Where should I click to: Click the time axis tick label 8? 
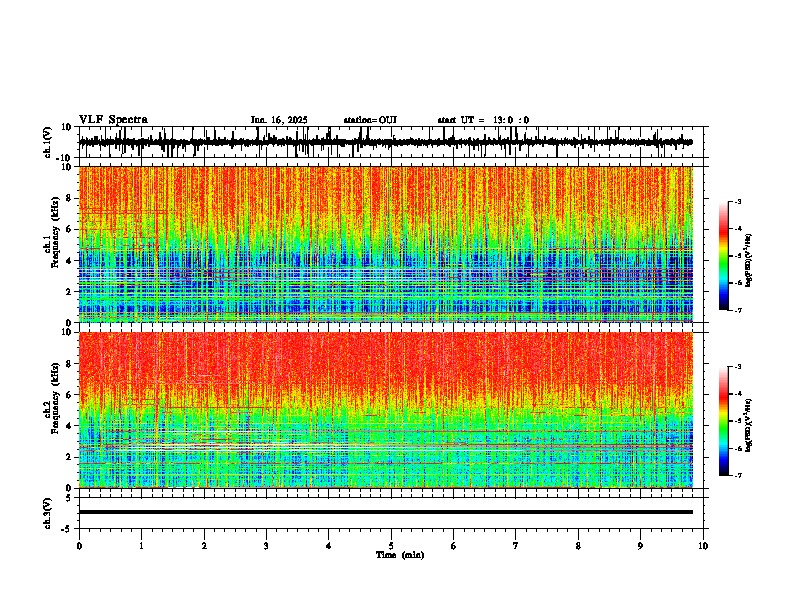click(x=578, y=546)
